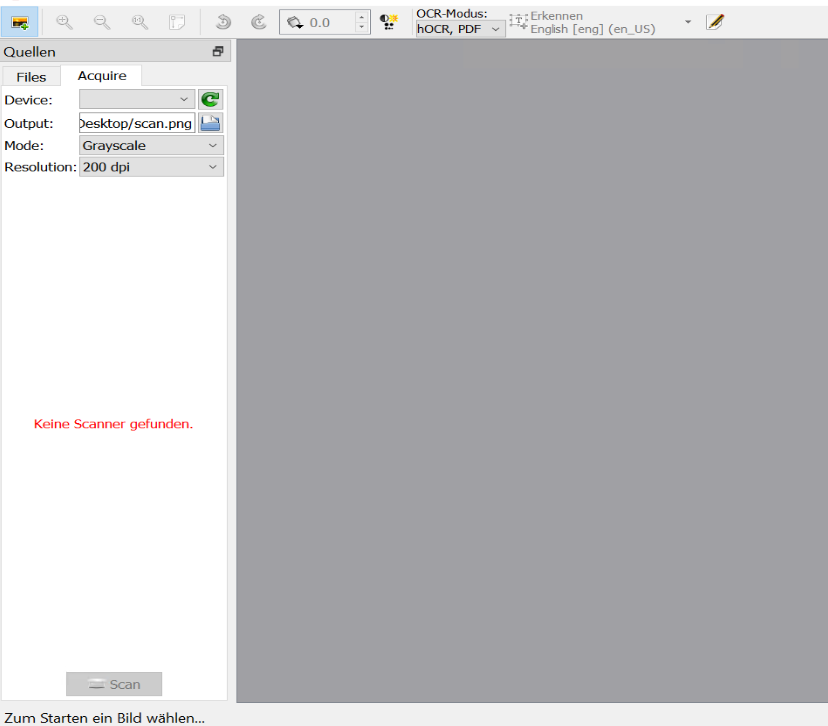Open images using the add image icon
Screen dimensions: 828x726
click(x=20, y=21)
